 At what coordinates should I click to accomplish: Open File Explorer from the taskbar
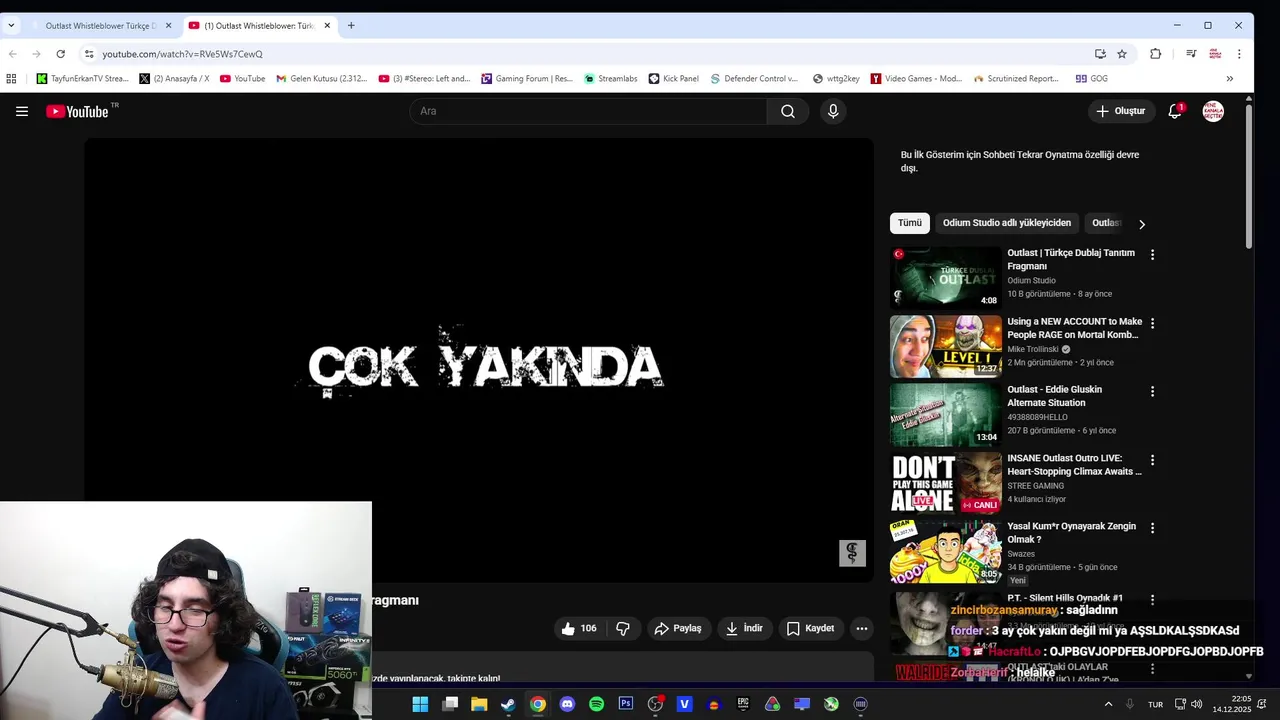tap(479, 704)
